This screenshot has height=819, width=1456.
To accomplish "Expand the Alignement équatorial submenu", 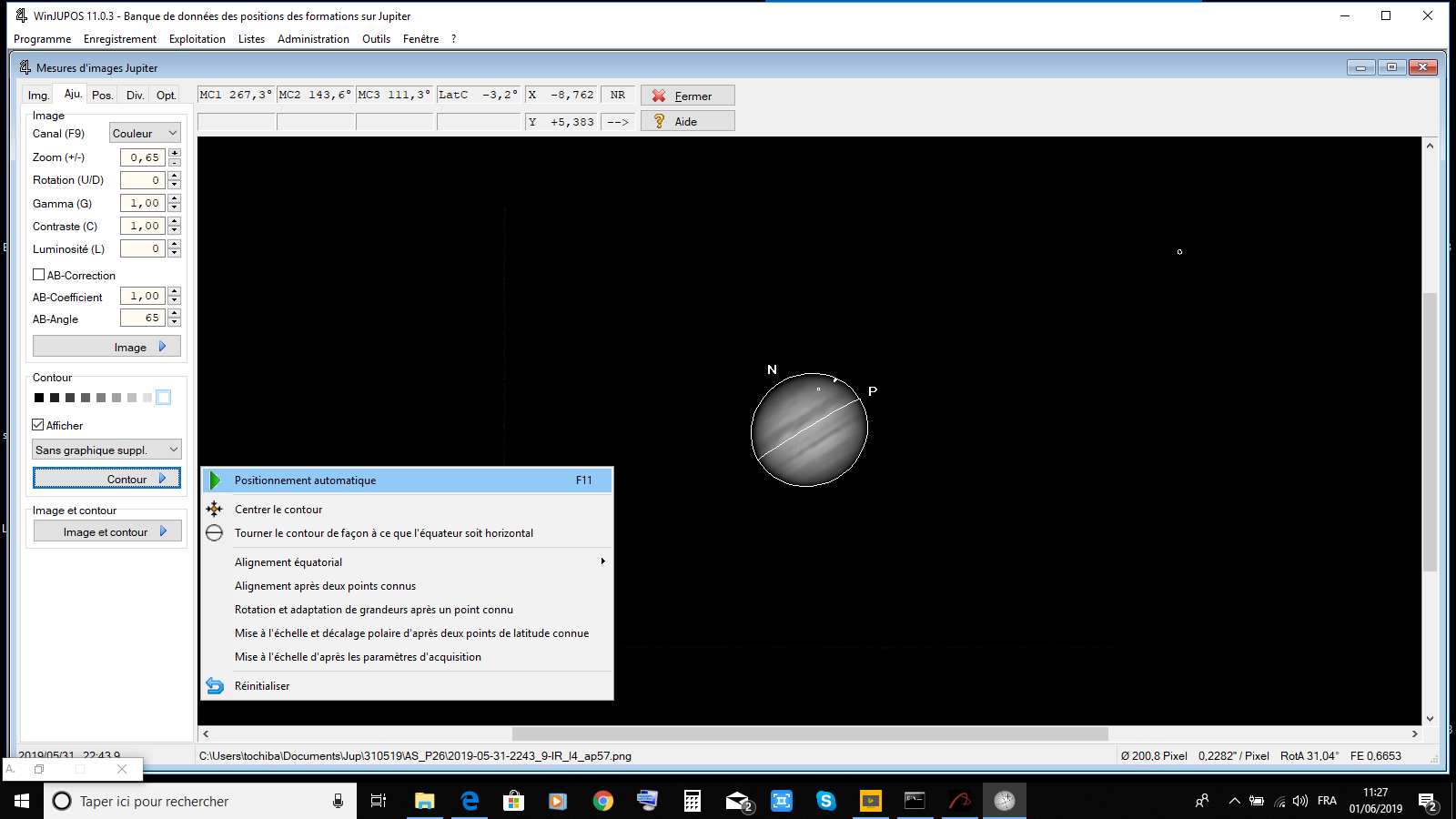I will coord(407,562).
